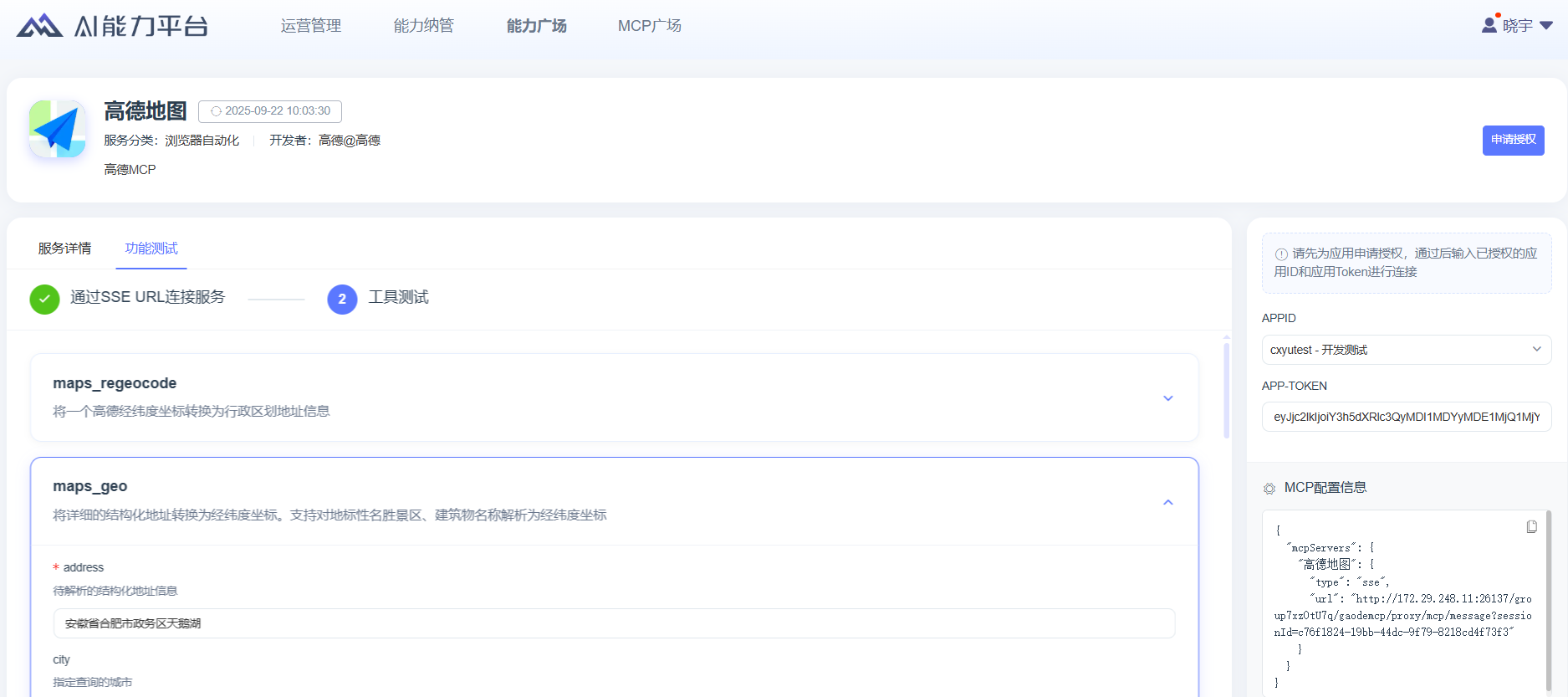The height and width of the screenshot is (697, 1568).
Task: Go to 运营管理 menu
Action: click(311, 26)
